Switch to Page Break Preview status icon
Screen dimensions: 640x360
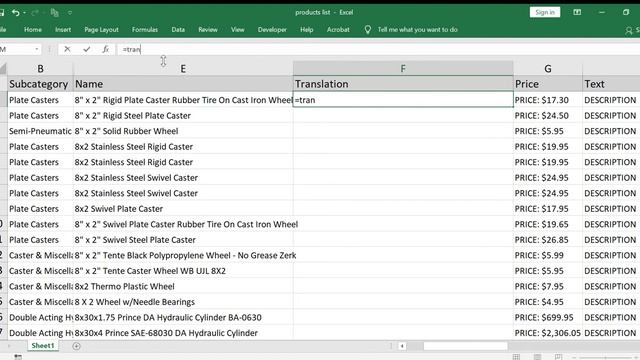pyautogui.click(x=558, y=357)
